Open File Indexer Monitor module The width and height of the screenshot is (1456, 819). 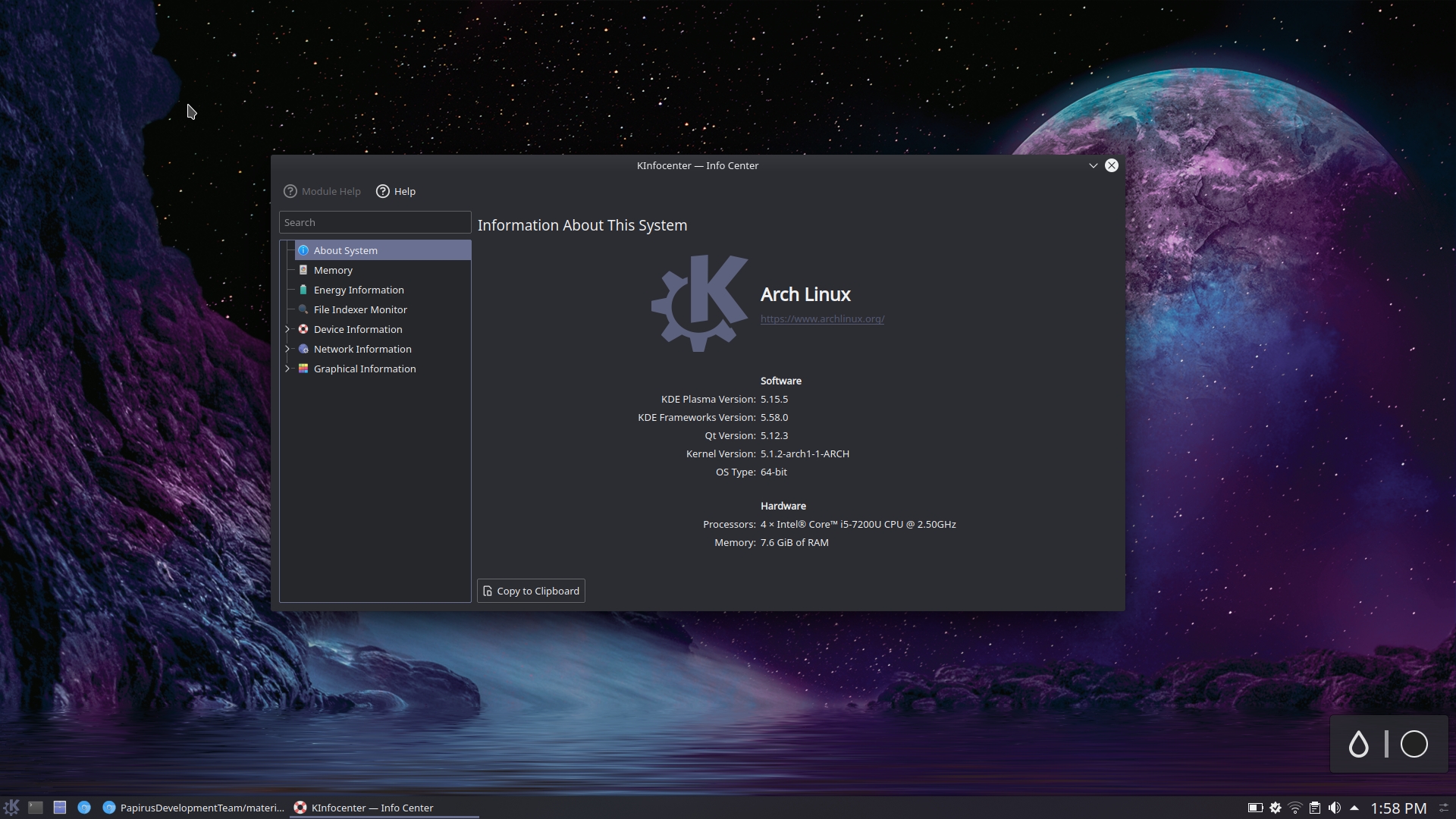click(383, 309)
